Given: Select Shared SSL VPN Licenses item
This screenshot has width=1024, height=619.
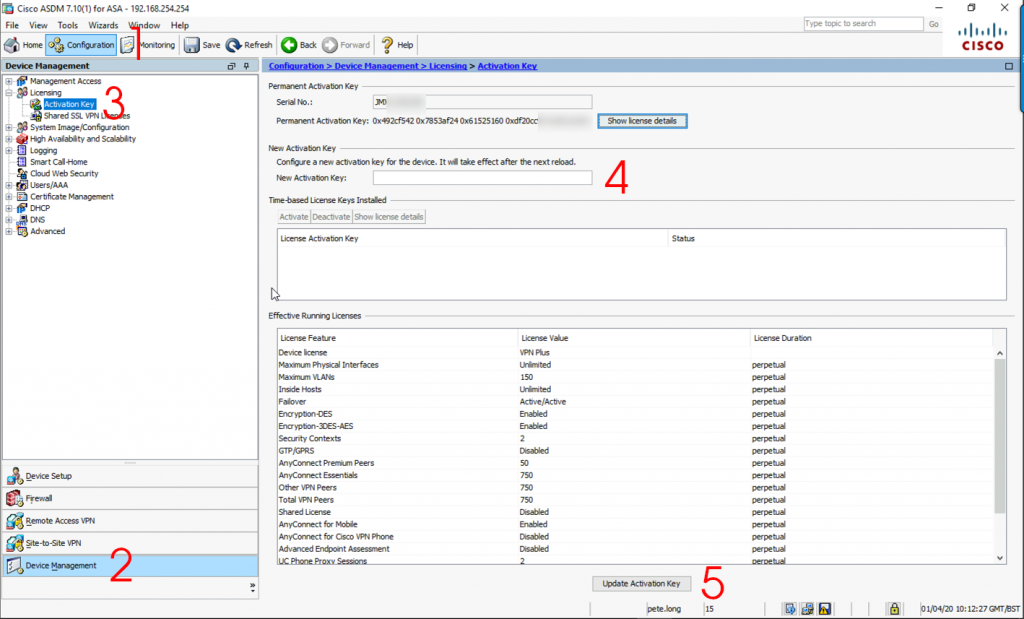Looking at the screenshot, I should (87, 116).
